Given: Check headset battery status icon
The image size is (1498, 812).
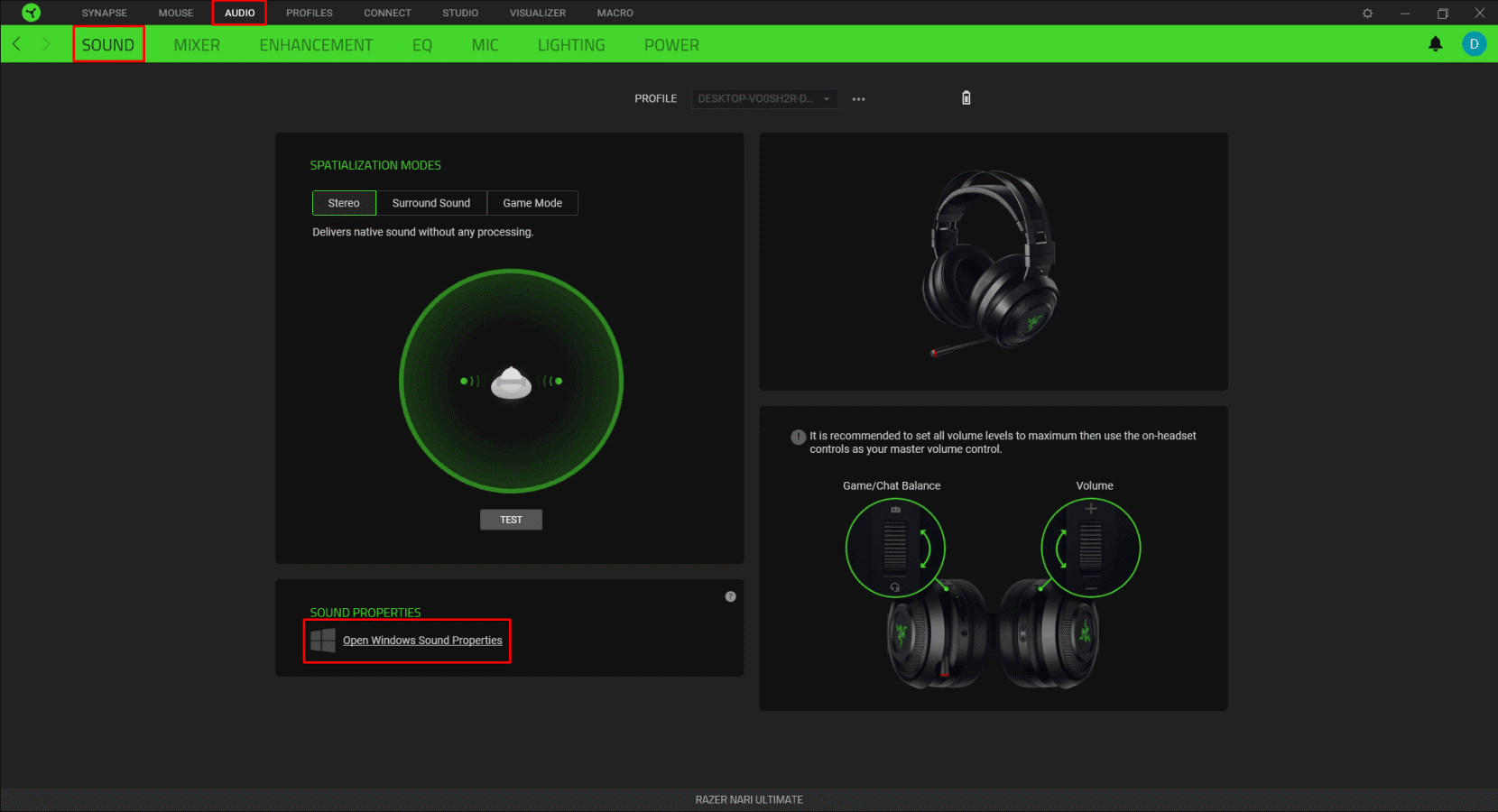Looking at the screenshot, I should point(966,97).
